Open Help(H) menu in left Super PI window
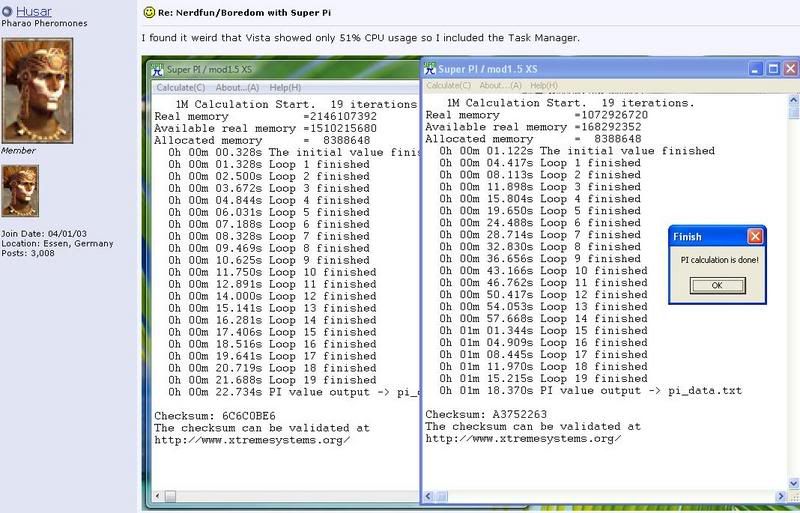This screenshot has height=513, width=800. pos(285,87)
